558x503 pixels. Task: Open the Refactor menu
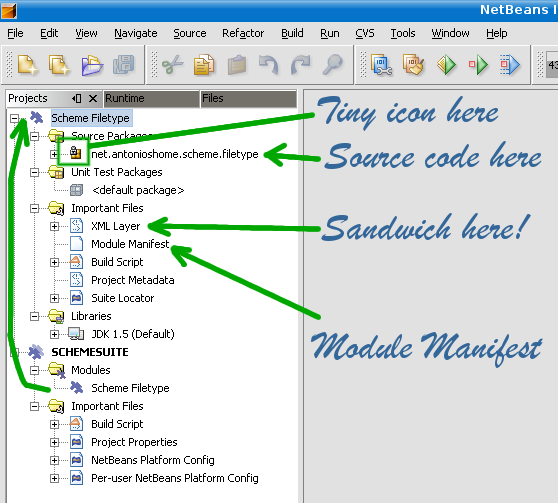[x=243, y=33]
